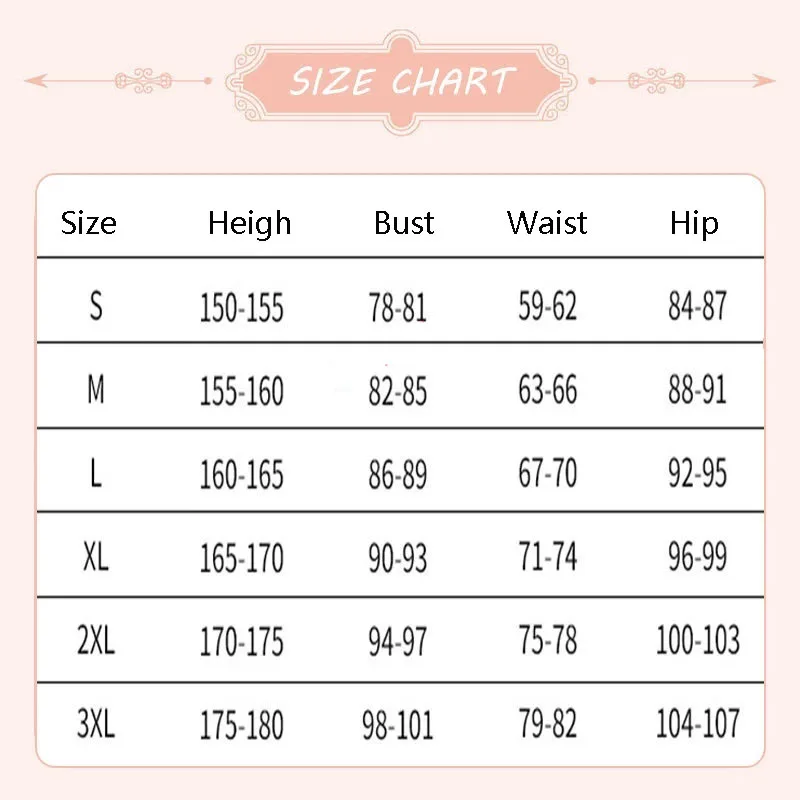This screenshot has width=800, height=800.
Task: Click hip value 96-99
Action: pyautogui.click(x=697, y=557)
